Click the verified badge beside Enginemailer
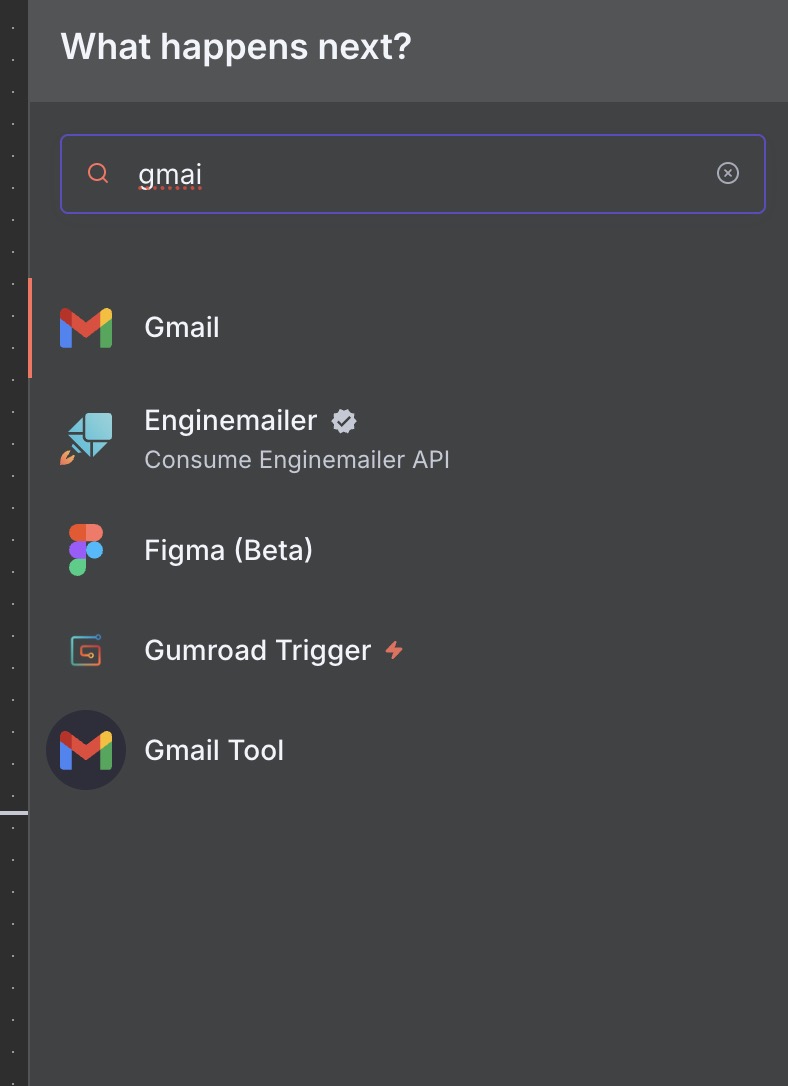Viewport: 788px width, 1086px height. [344, 421]
